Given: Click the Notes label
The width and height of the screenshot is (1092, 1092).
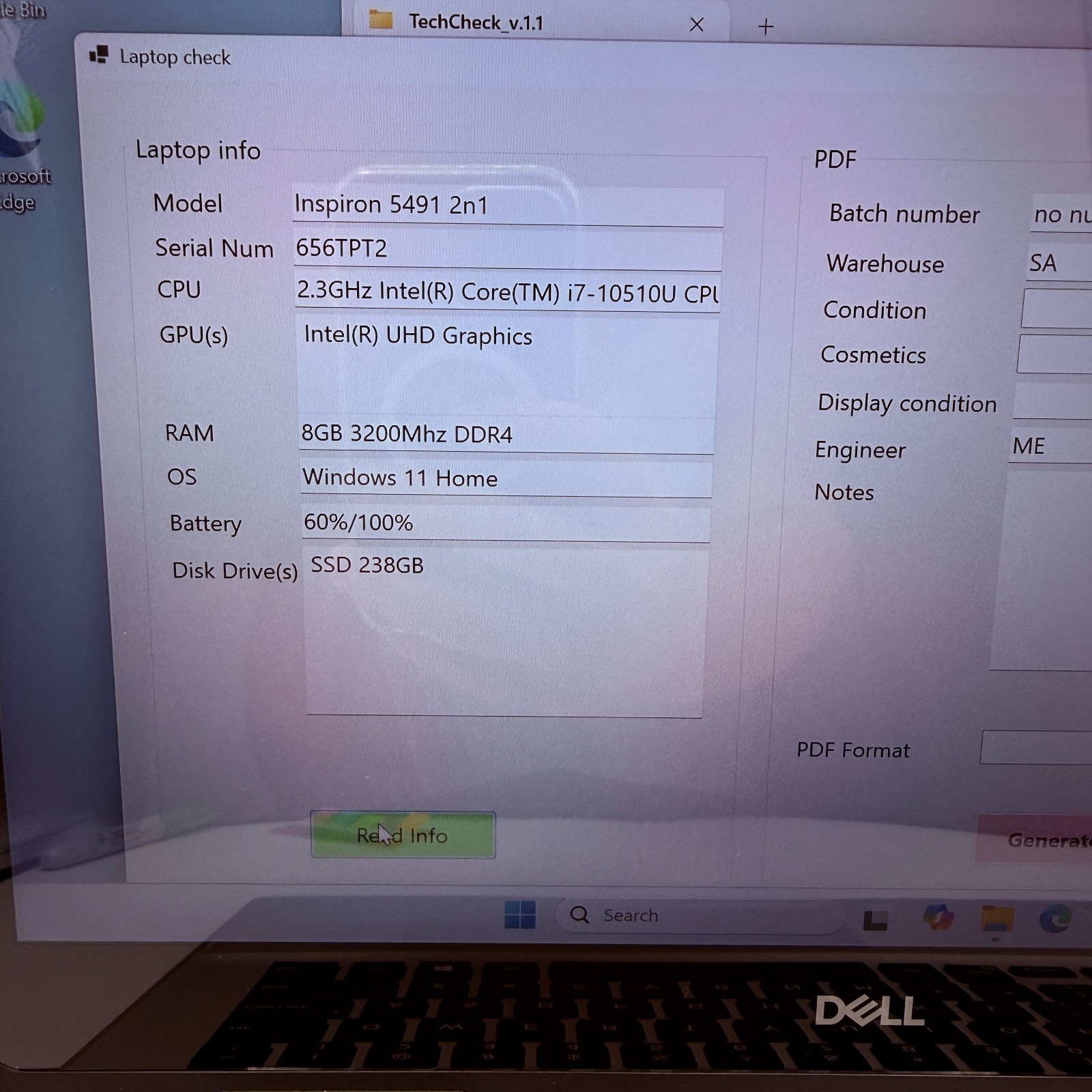Looking at the screenshot, I should pos(844,492).
